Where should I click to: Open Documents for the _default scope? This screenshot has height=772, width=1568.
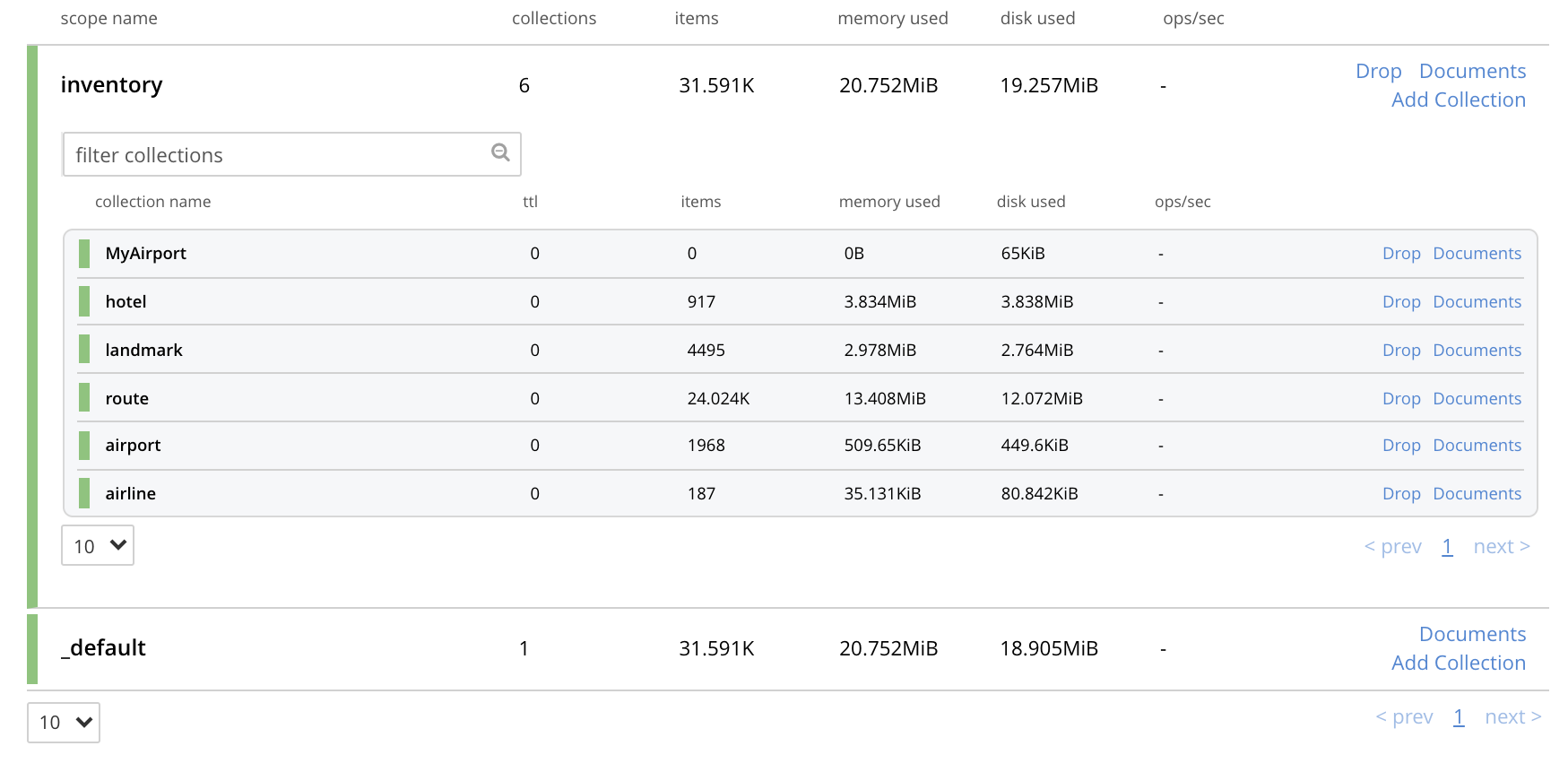tap(1472, 635)
